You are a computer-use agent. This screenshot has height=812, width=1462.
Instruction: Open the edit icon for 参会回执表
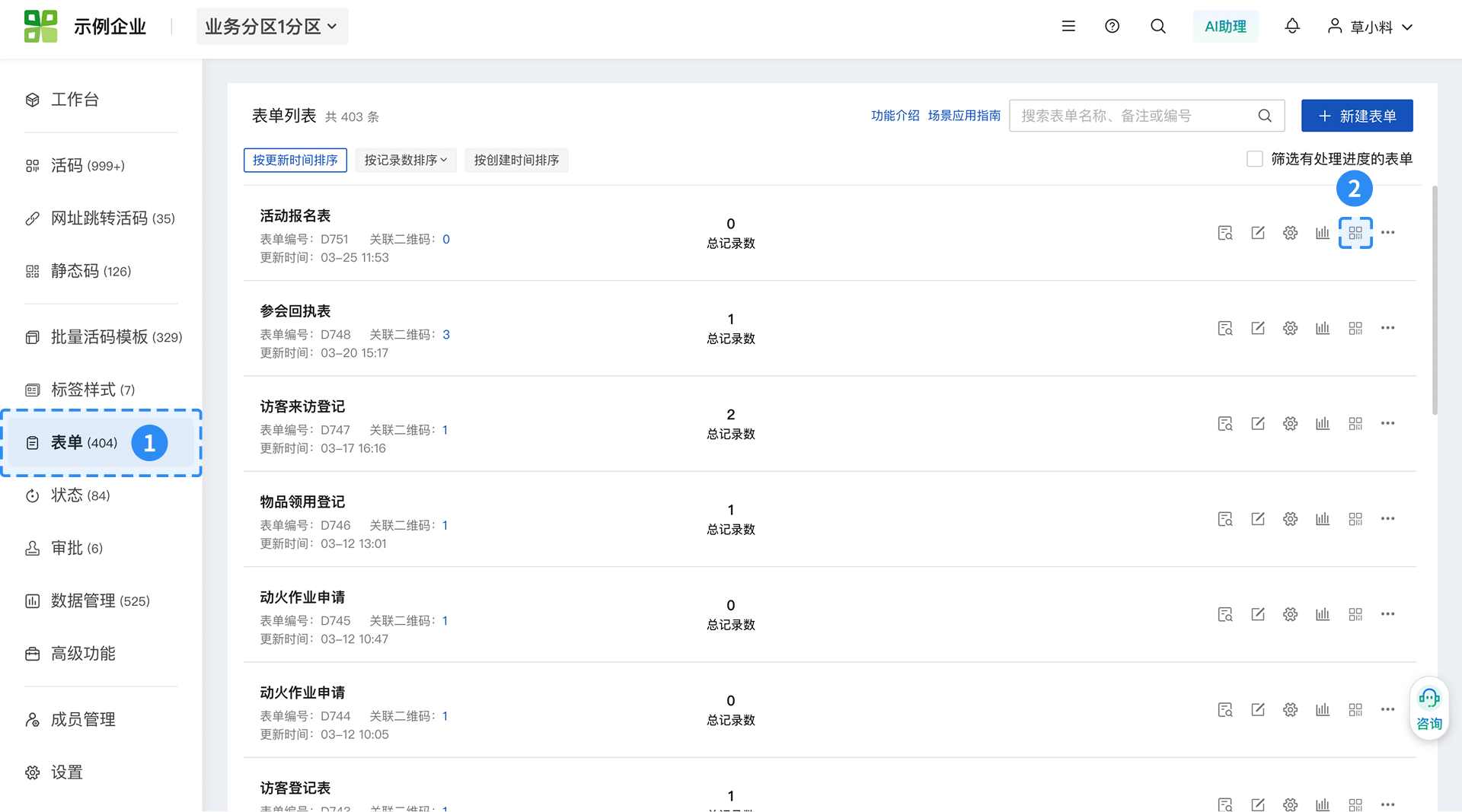click(1258, 328)
